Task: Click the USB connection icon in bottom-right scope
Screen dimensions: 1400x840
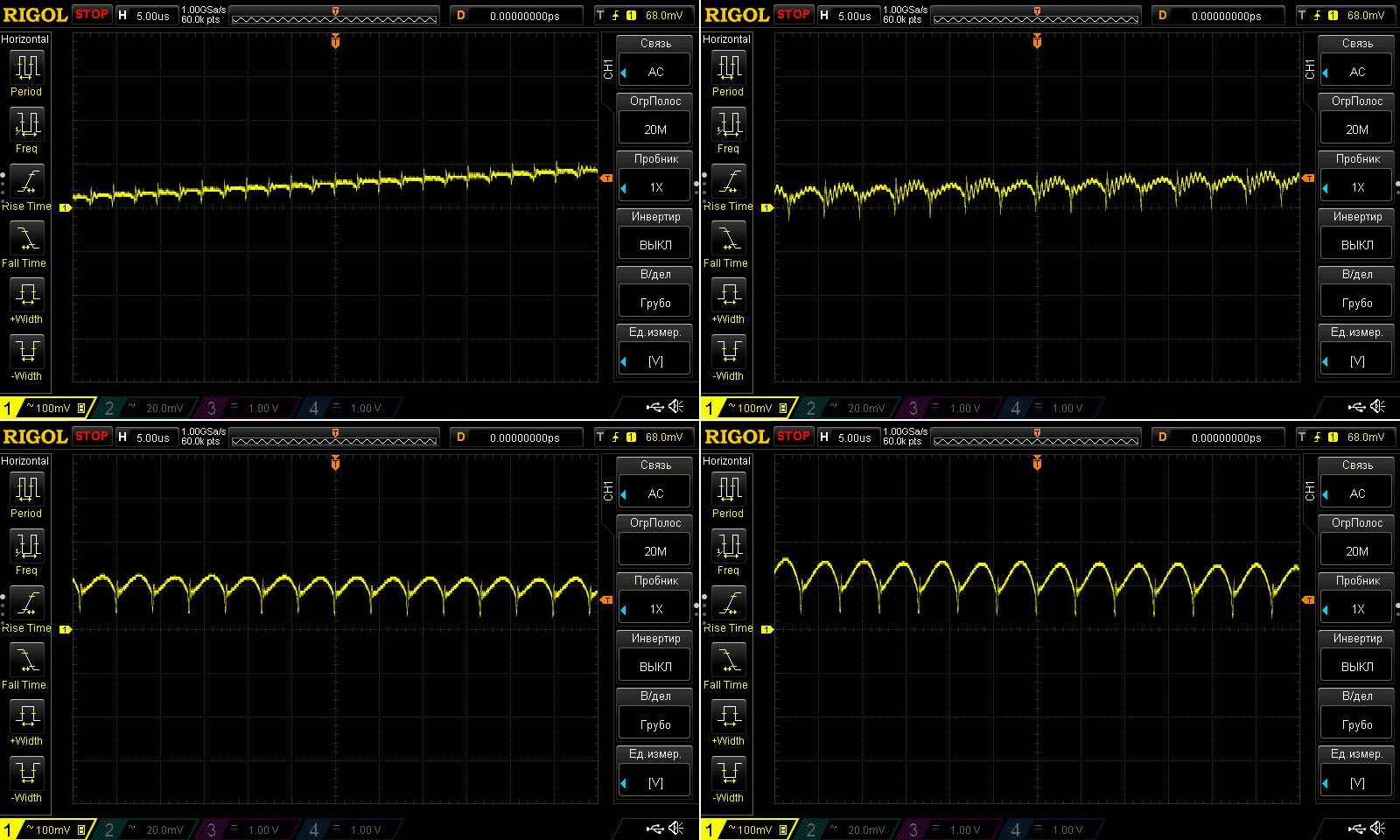Action: (x=1356, y=828)
